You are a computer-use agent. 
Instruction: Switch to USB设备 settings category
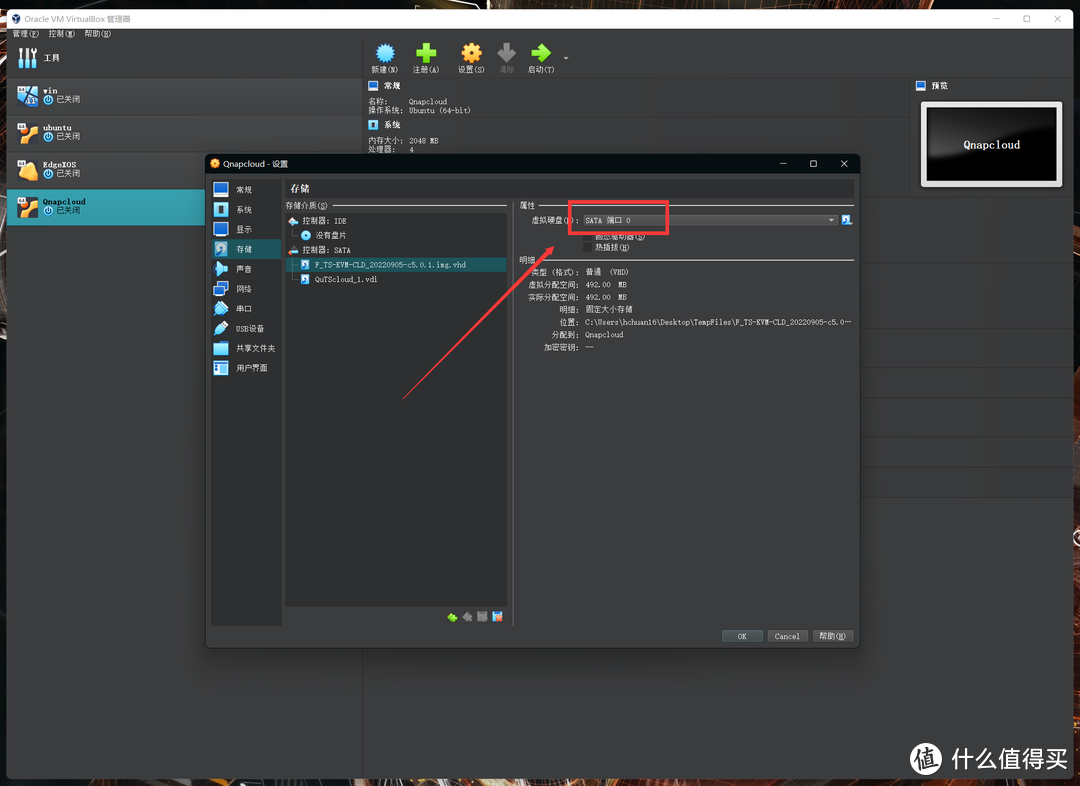[246, 329]
